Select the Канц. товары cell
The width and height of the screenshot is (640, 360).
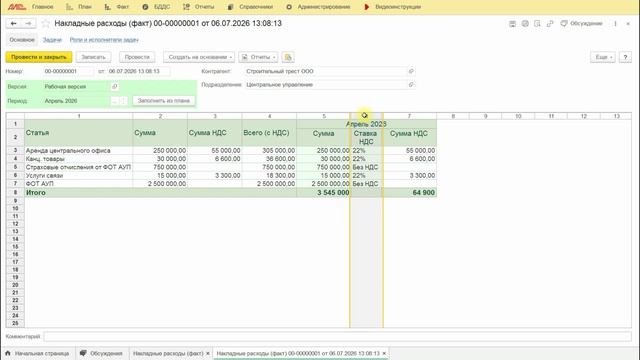click(x=78, y=159)
